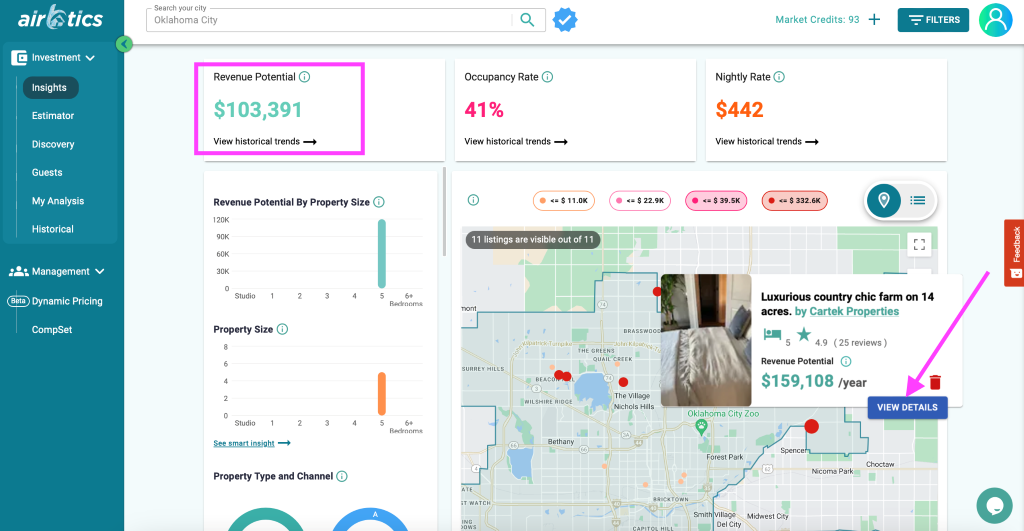
Task: Open Dynamic Pricing beta page
Action: tap(55, 301)
